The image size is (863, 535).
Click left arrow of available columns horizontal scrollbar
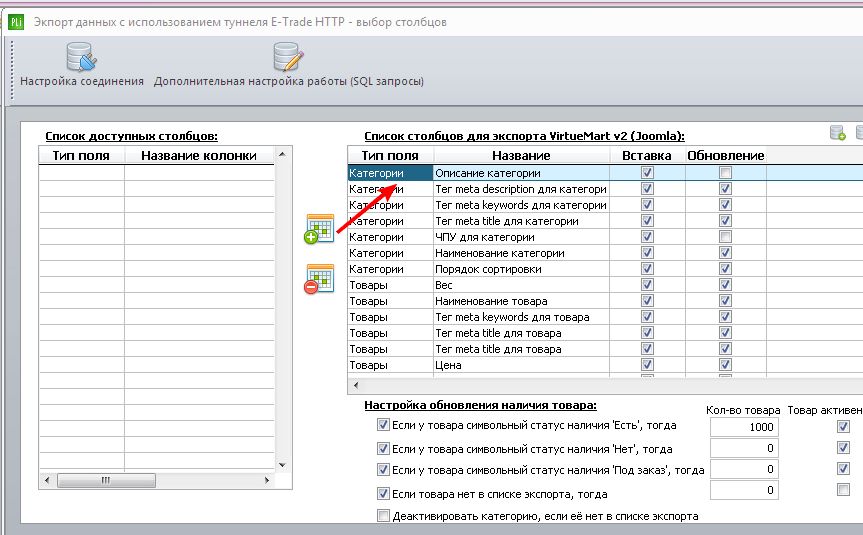[47, 481]
